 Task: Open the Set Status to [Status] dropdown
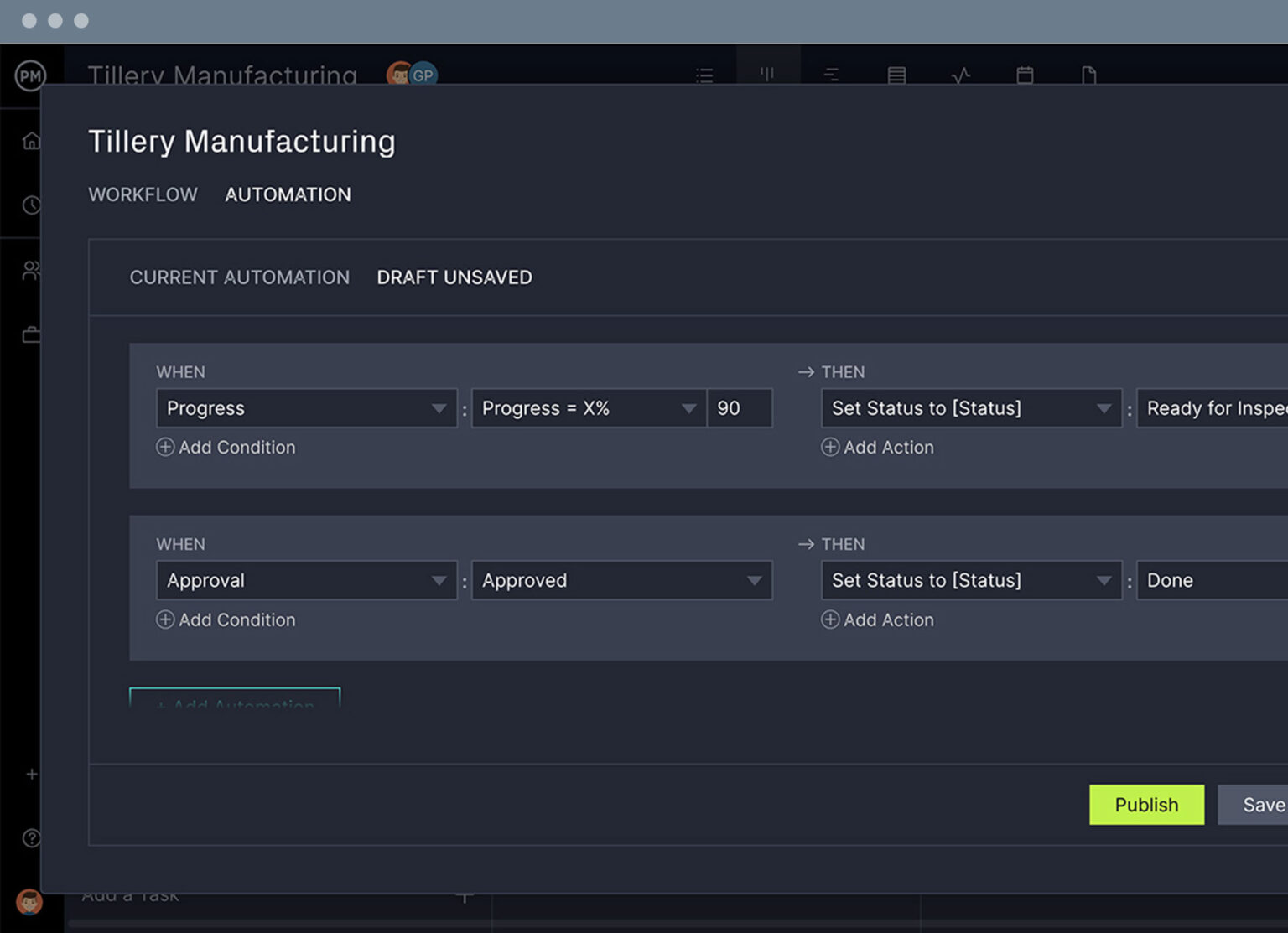[970, 408]
